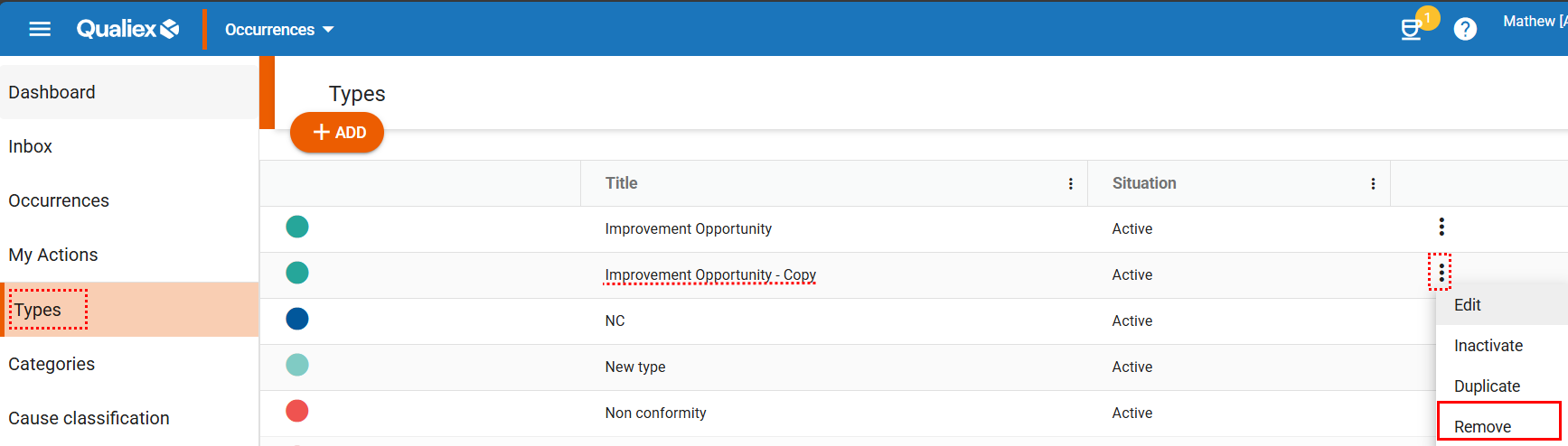
Task: Click the orange ADD button
Action: pos(337,133)
